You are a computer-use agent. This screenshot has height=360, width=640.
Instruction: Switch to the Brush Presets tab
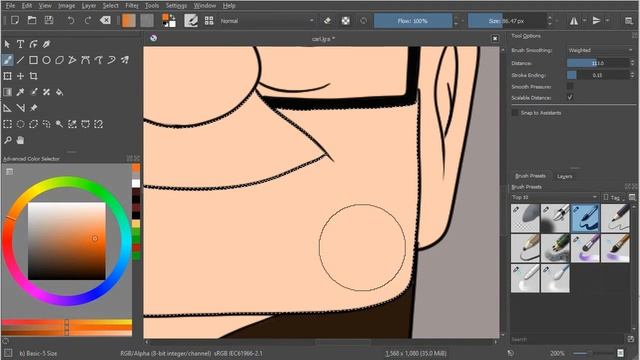pyautogui.click(x=530, y=176)
